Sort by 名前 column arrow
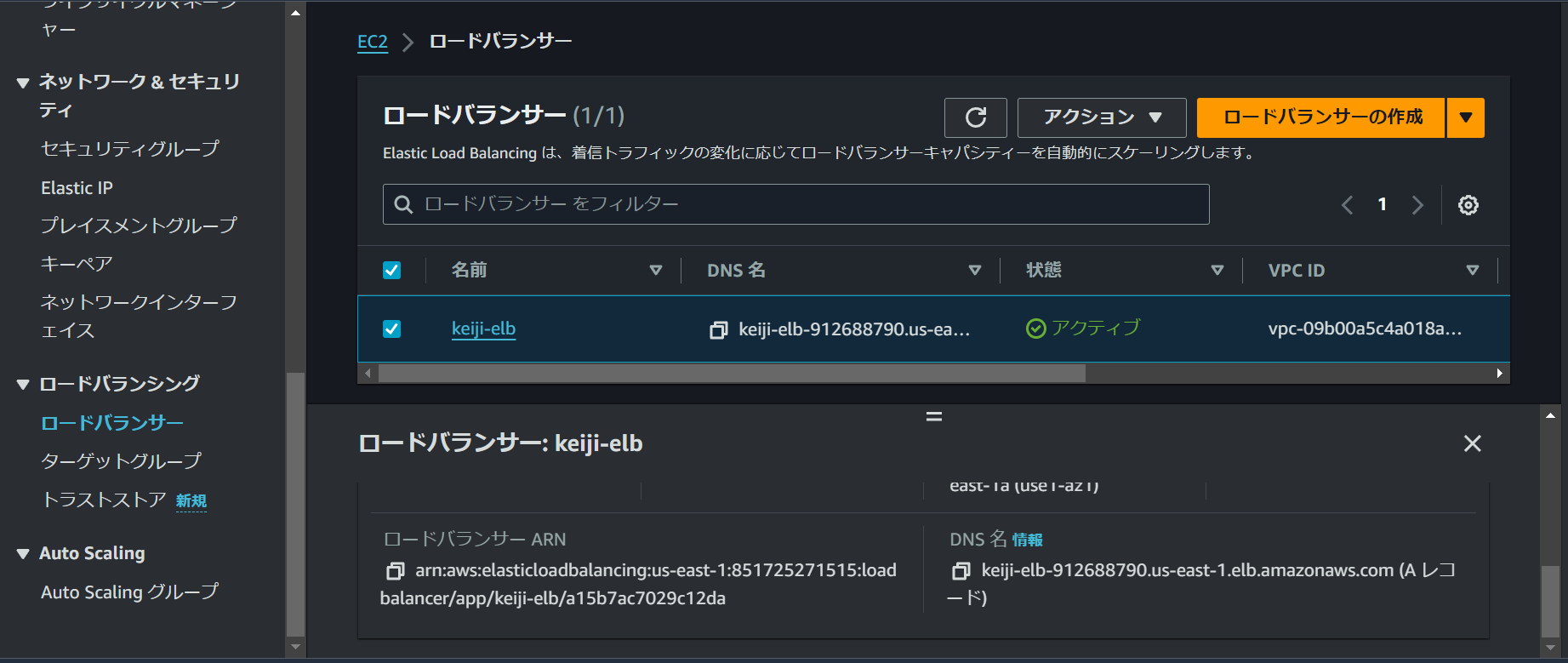Viewport: 1568px width, 663px height. [655, 271]
